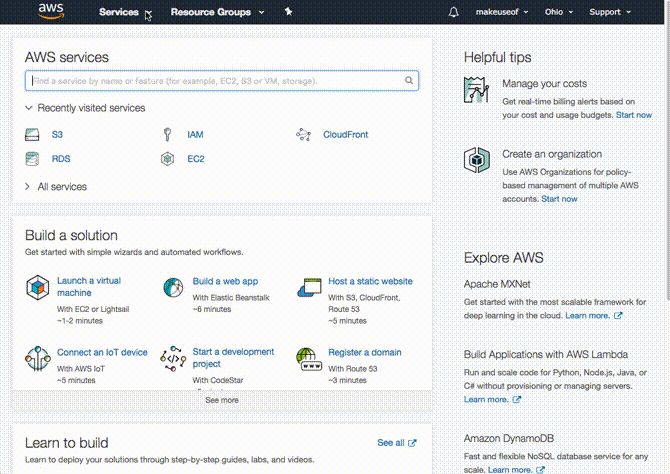
Task: Open the Resource Groups dropdown
Action: [x=217, y=12]
